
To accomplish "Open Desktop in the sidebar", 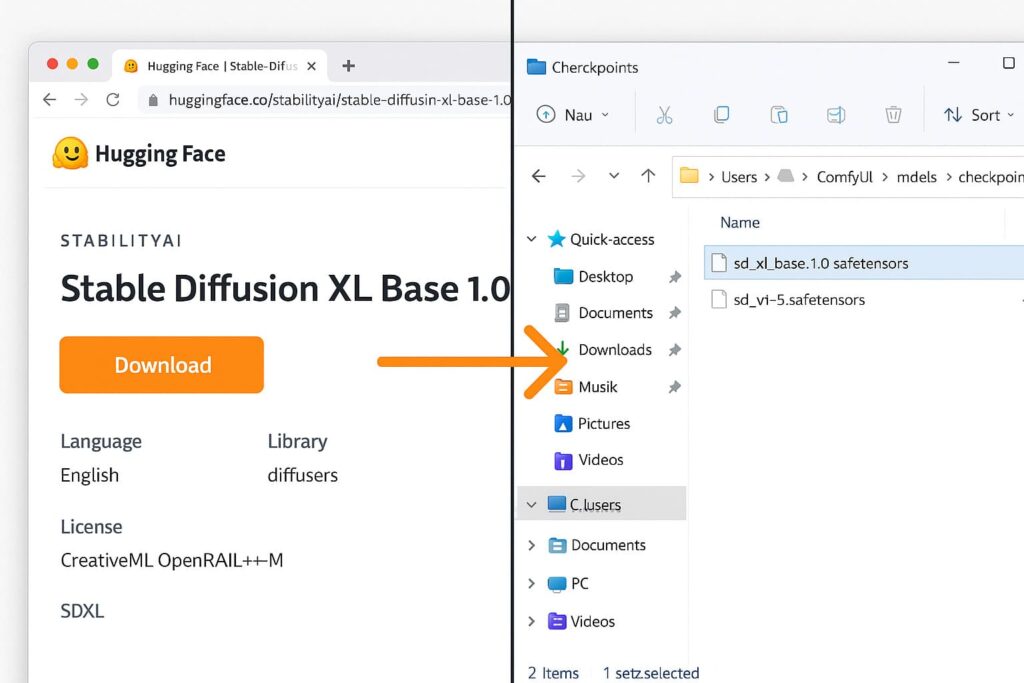I will pos(593,276).
